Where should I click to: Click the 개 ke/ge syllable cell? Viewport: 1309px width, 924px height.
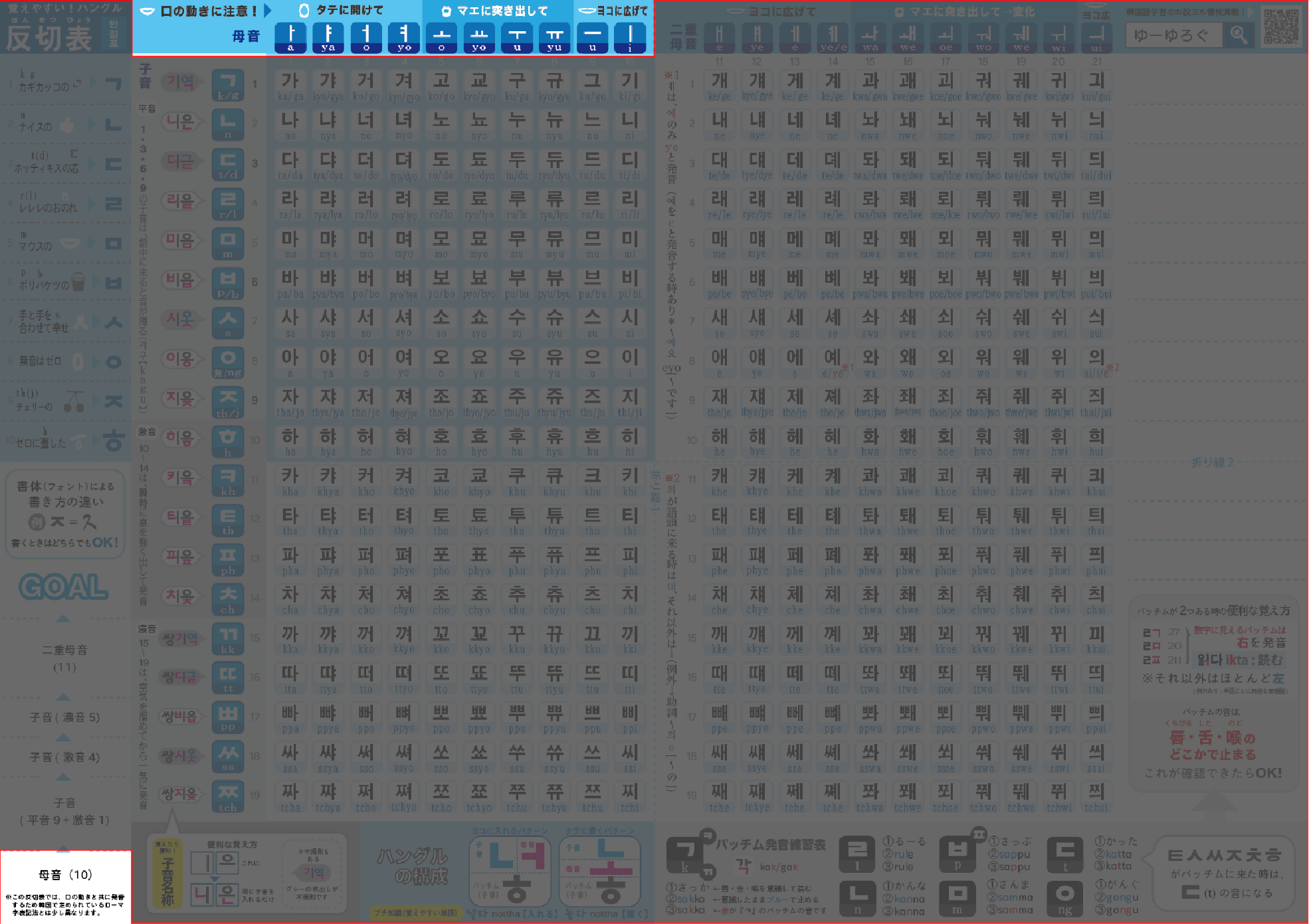tap(720, 86)
